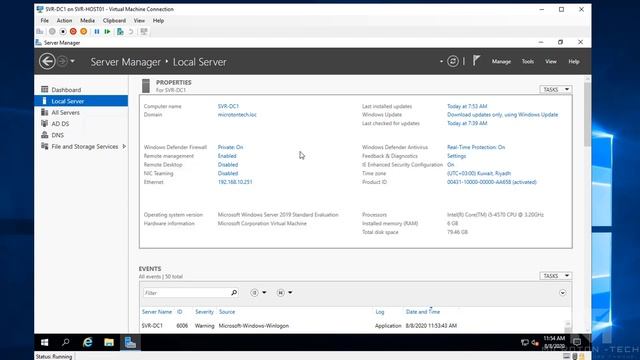Select the Microsoft-Windows-Winlogon event row
Screen dimensions: 640x360
click(354, 326)
